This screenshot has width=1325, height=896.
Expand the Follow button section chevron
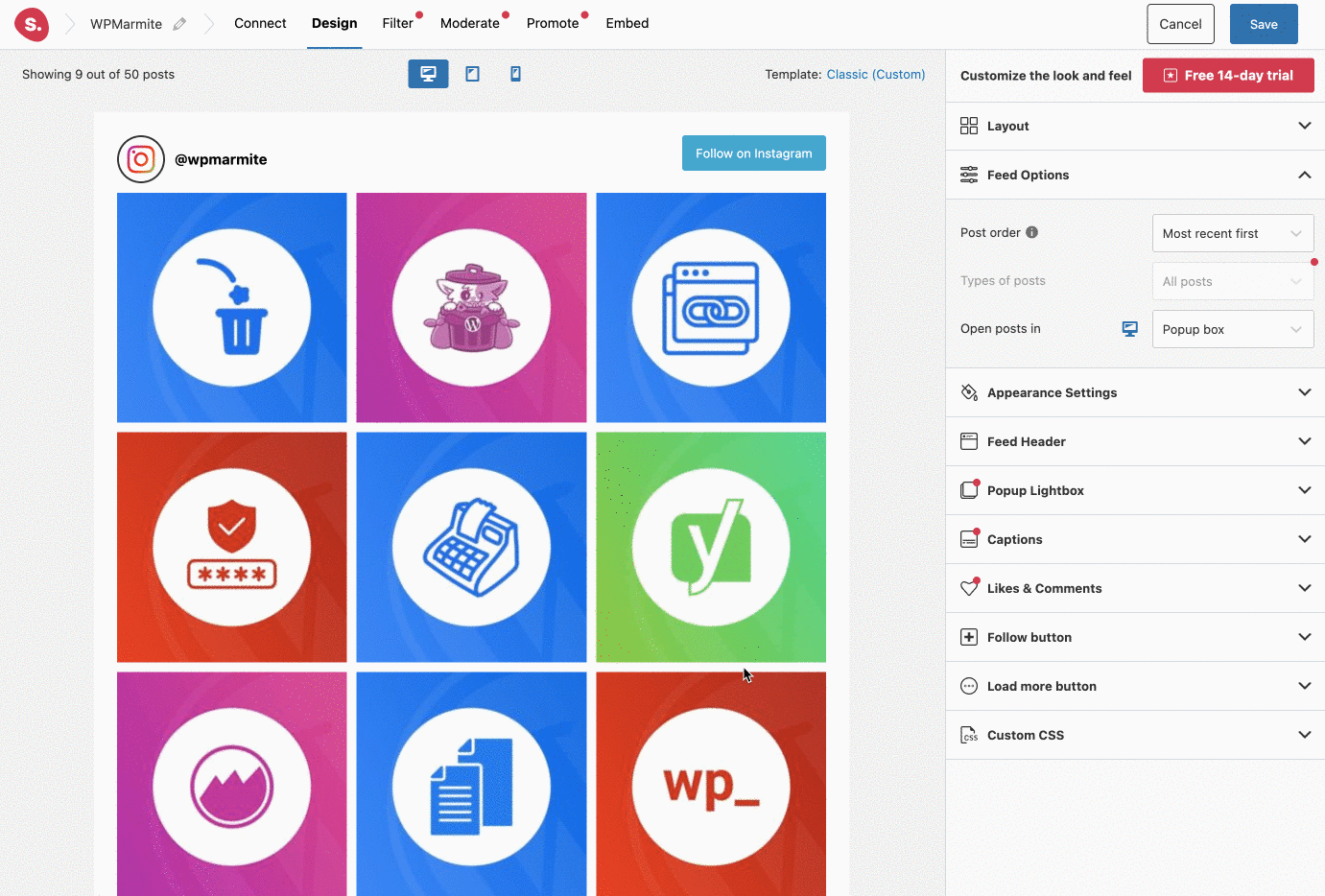click(x=1305, y=637)
